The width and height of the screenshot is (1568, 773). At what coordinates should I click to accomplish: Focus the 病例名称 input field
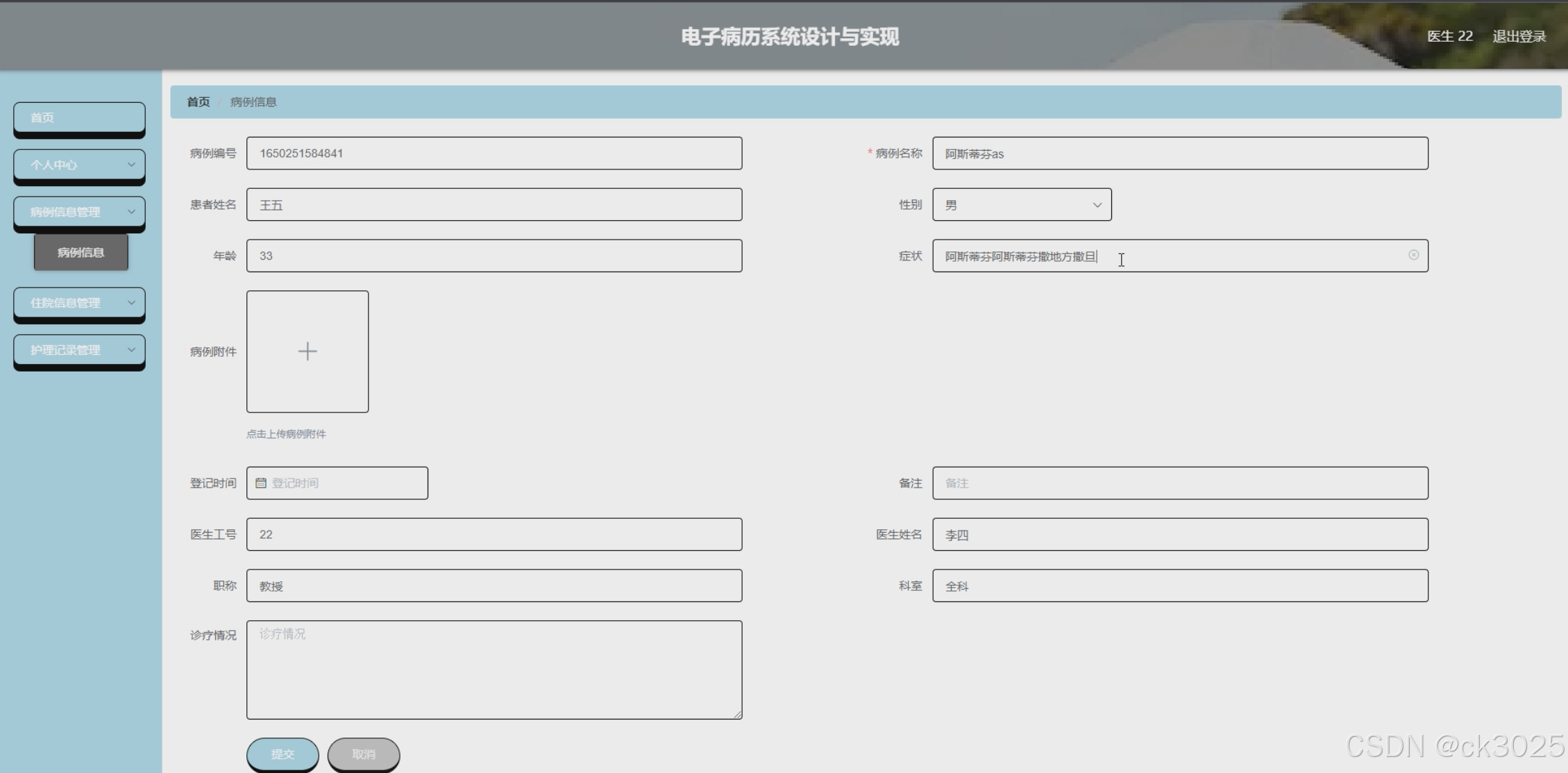click(x=1180, y=153)
